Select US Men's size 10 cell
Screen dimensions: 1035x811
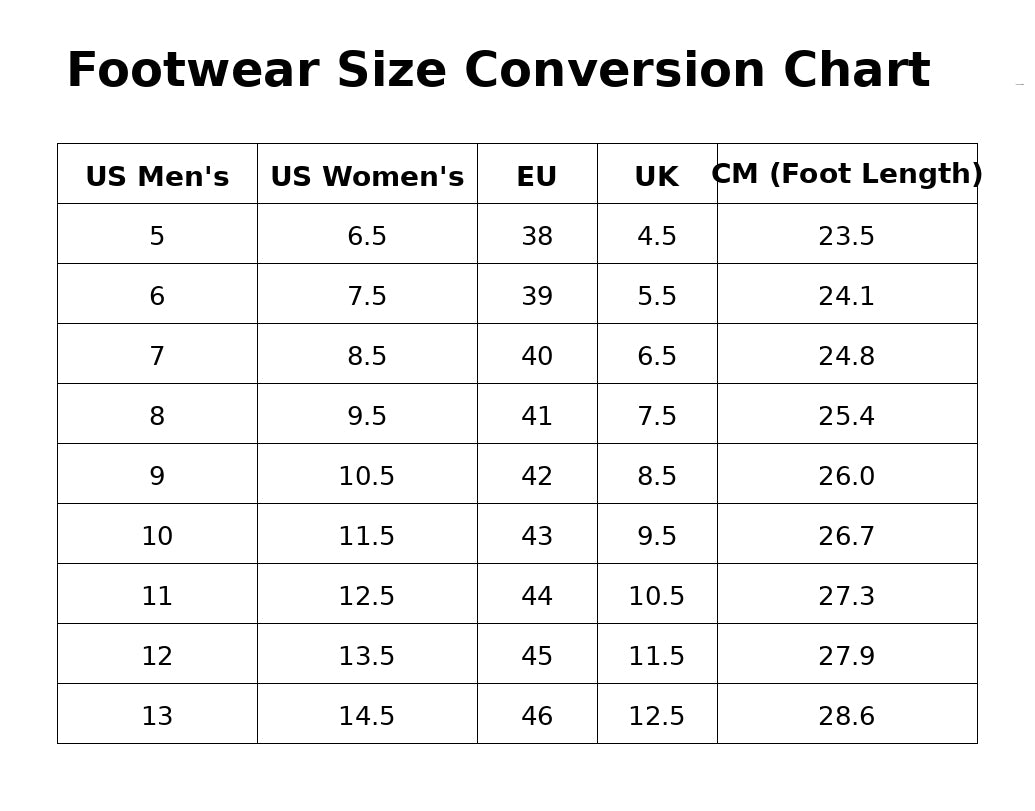(x=157, y=534)
